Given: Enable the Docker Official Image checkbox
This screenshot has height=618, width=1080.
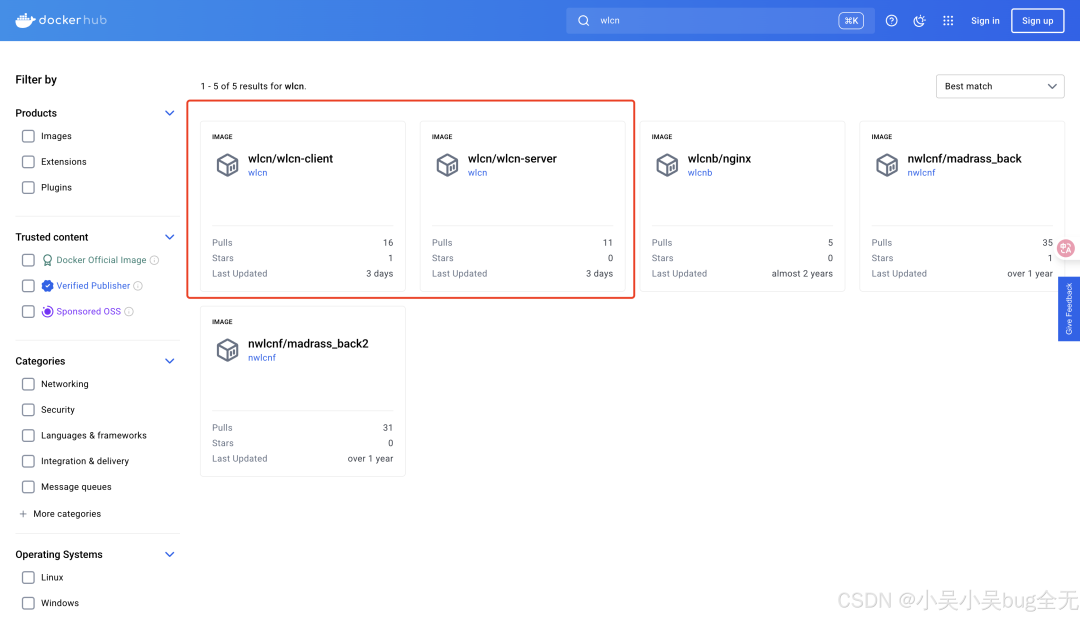Looking at the screenshot, I should 28,260.
